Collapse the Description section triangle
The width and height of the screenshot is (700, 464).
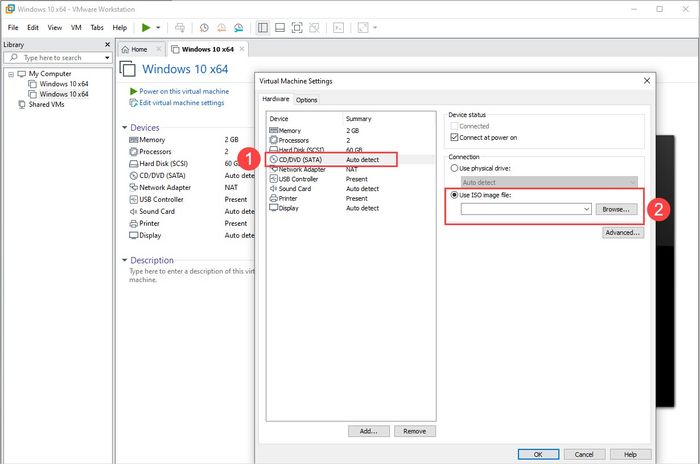[125, 260]
